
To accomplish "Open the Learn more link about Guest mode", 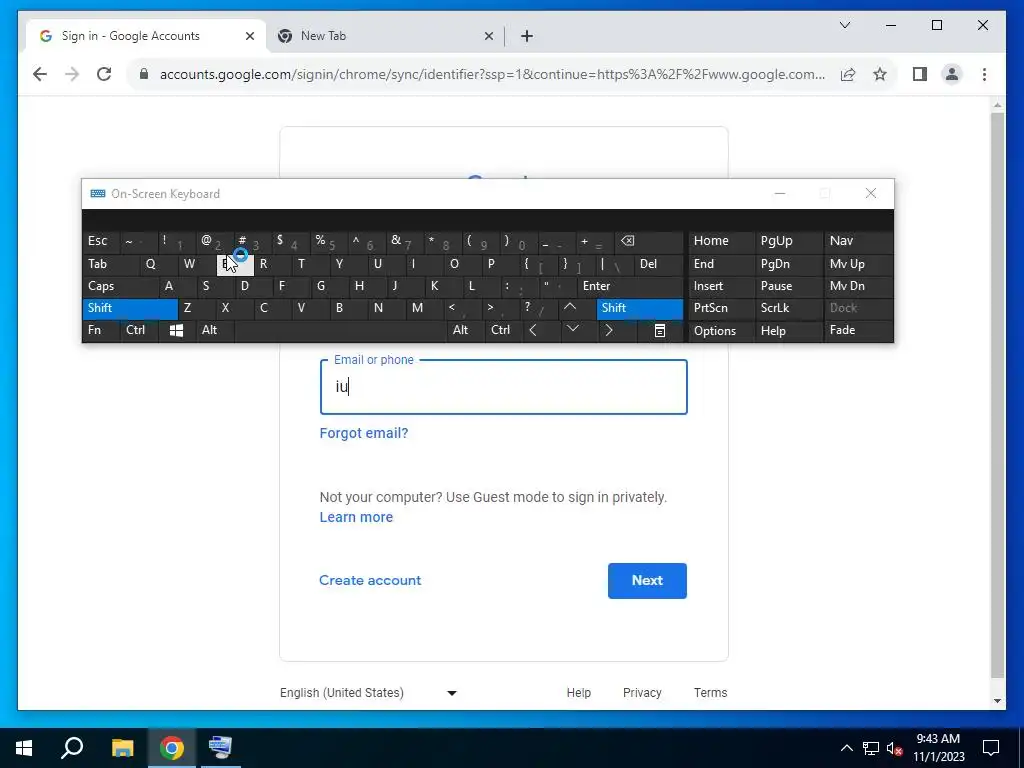I will pos(356,517).
